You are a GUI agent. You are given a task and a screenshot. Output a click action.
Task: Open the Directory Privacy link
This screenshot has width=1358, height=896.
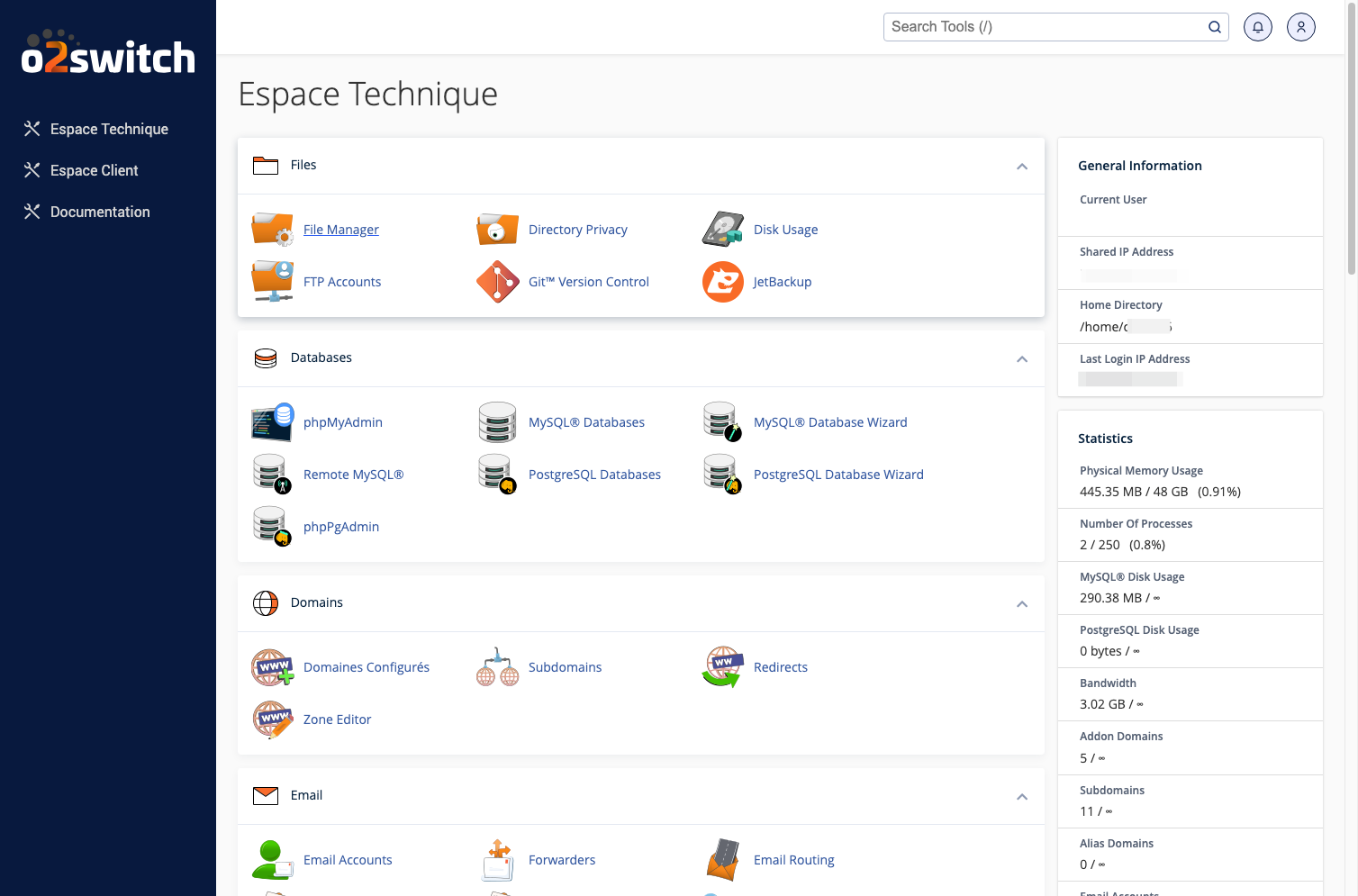[x=578, y=230]
